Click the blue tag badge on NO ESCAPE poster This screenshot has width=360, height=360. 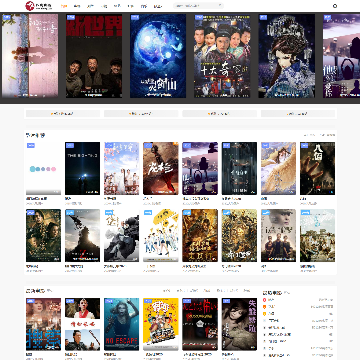(109, 301)
